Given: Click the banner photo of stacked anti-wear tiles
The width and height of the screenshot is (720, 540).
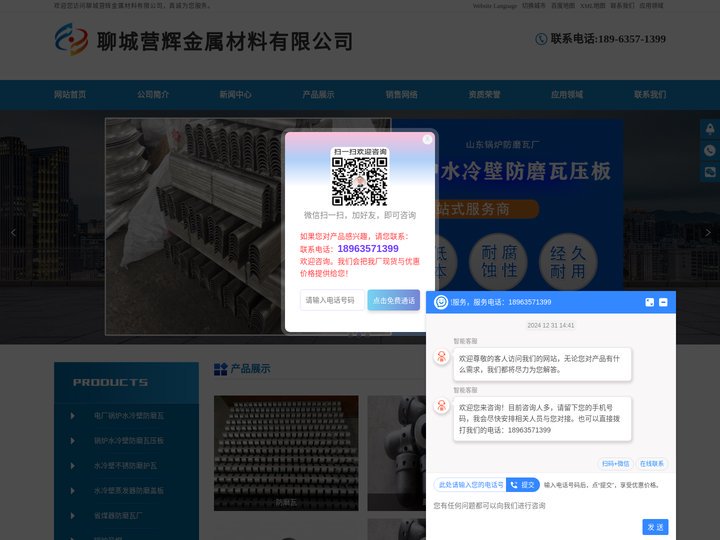Looking at the screenshot, I should [195, 226].
